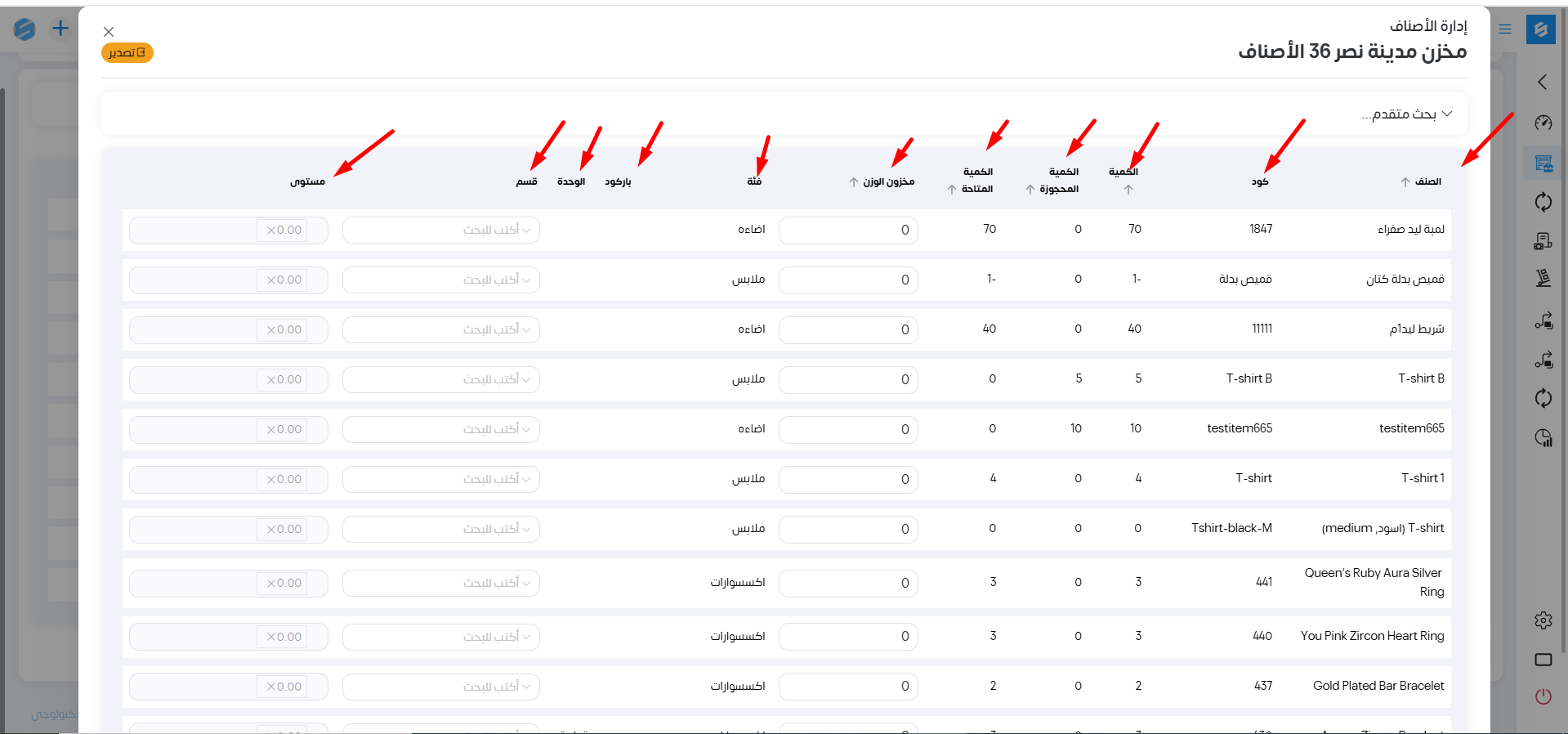Click the red power logout icon
Image resolution: width=1568 pixels, height=734 pixels.
[1543, 696]
